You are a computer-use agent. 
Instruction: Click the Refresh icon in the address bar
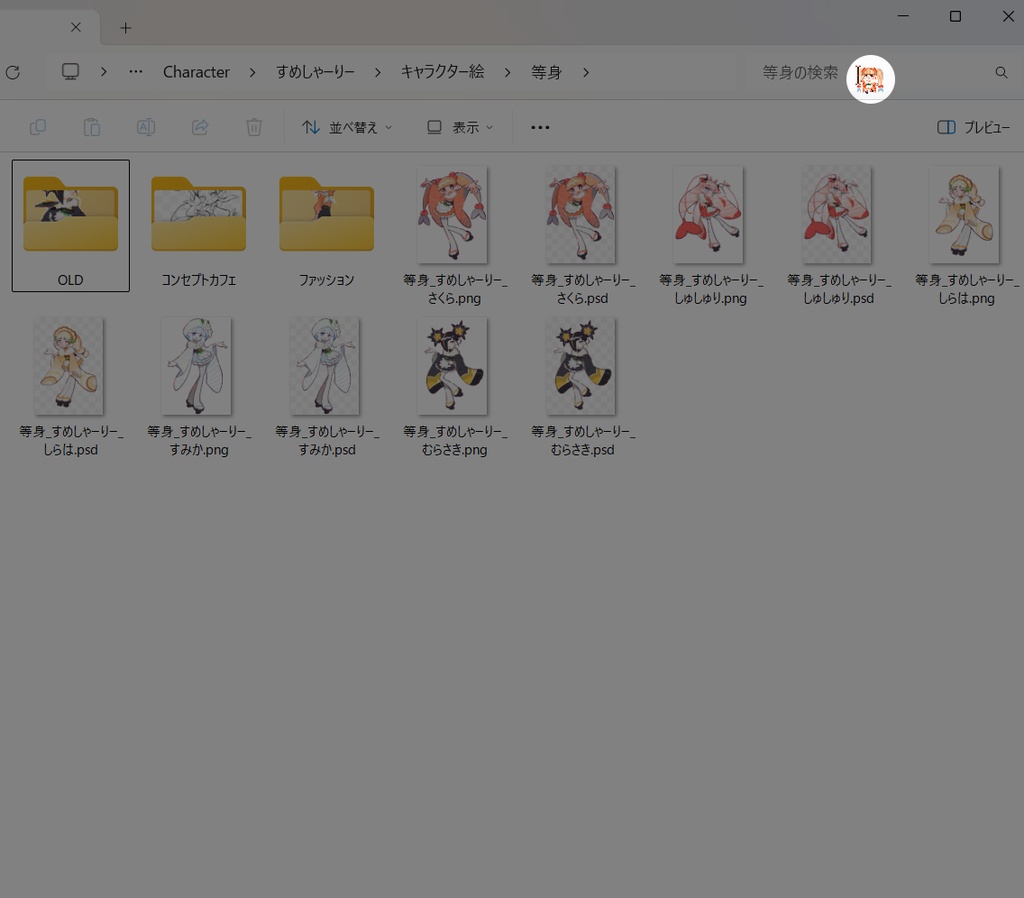click(12, 71)
